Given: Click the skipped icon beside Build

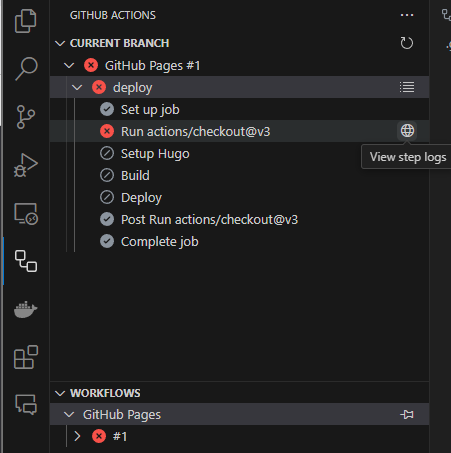Looking at the screenshot, I should tap(107, 175).
